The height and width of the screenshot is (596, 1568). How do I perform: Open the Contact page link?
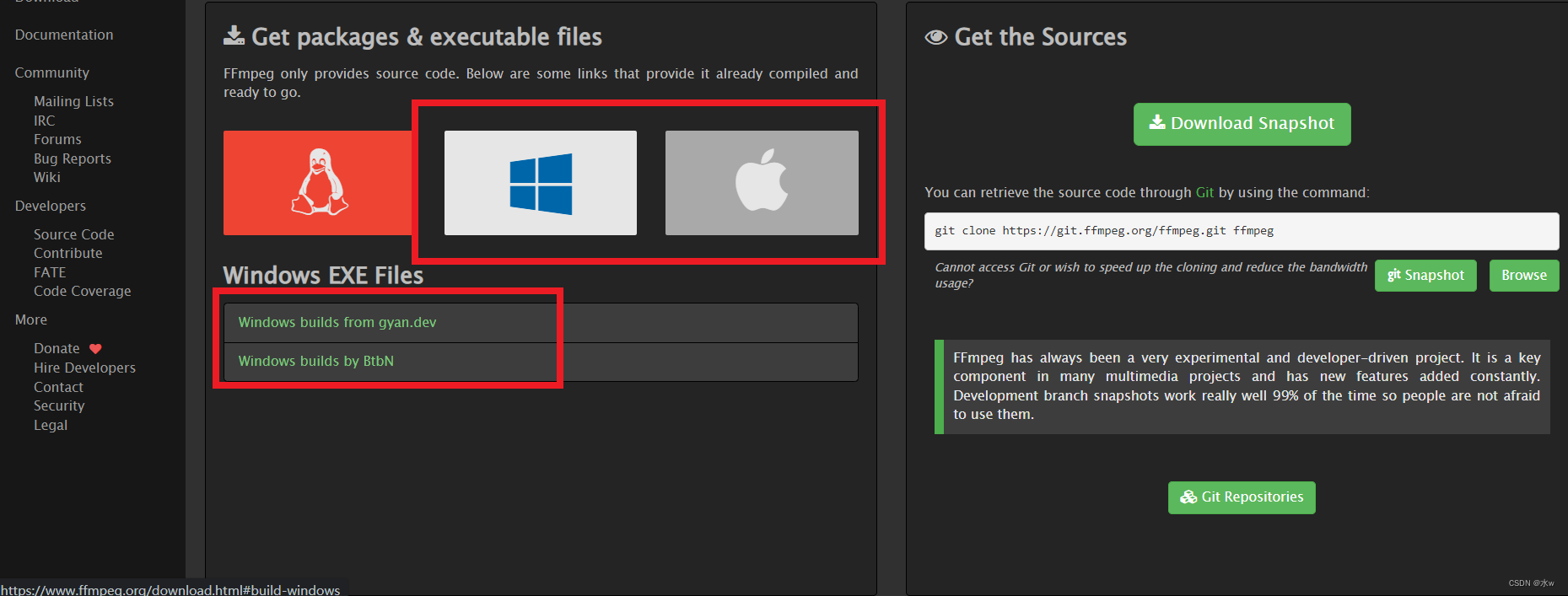[x=58, y=387]
